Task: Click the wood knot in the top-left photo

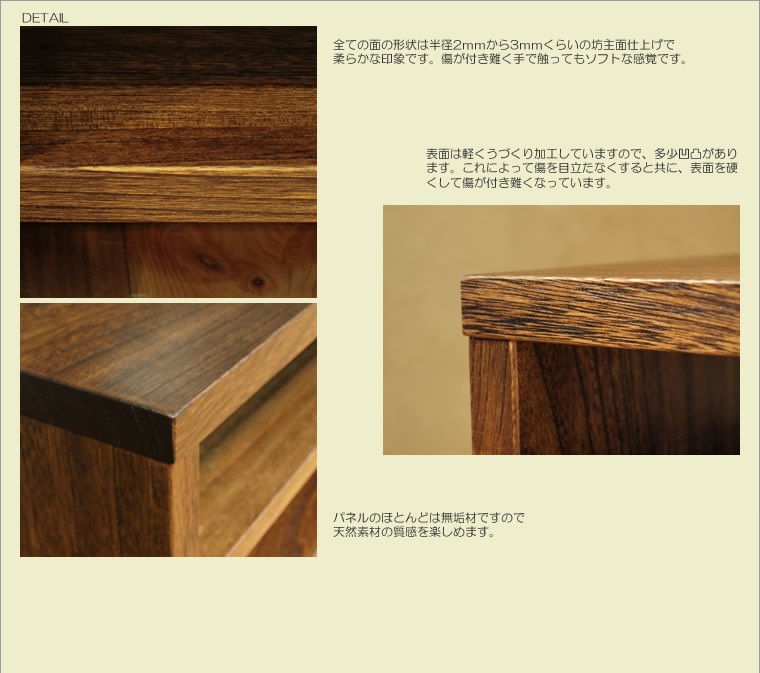Action: pos(257,282)
